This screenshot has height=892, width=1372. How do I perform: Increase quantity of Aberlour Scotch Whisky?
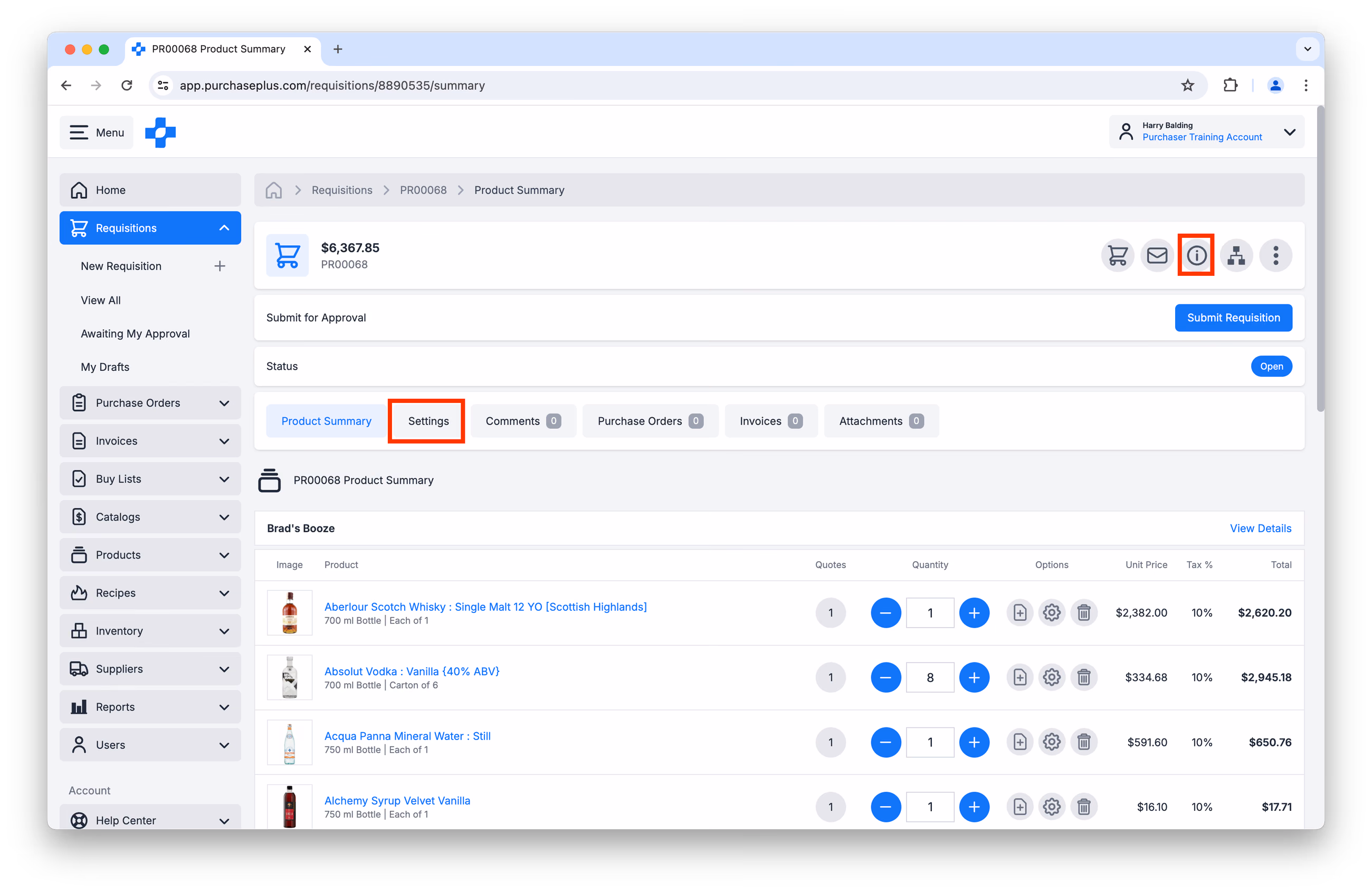point(974,612)
